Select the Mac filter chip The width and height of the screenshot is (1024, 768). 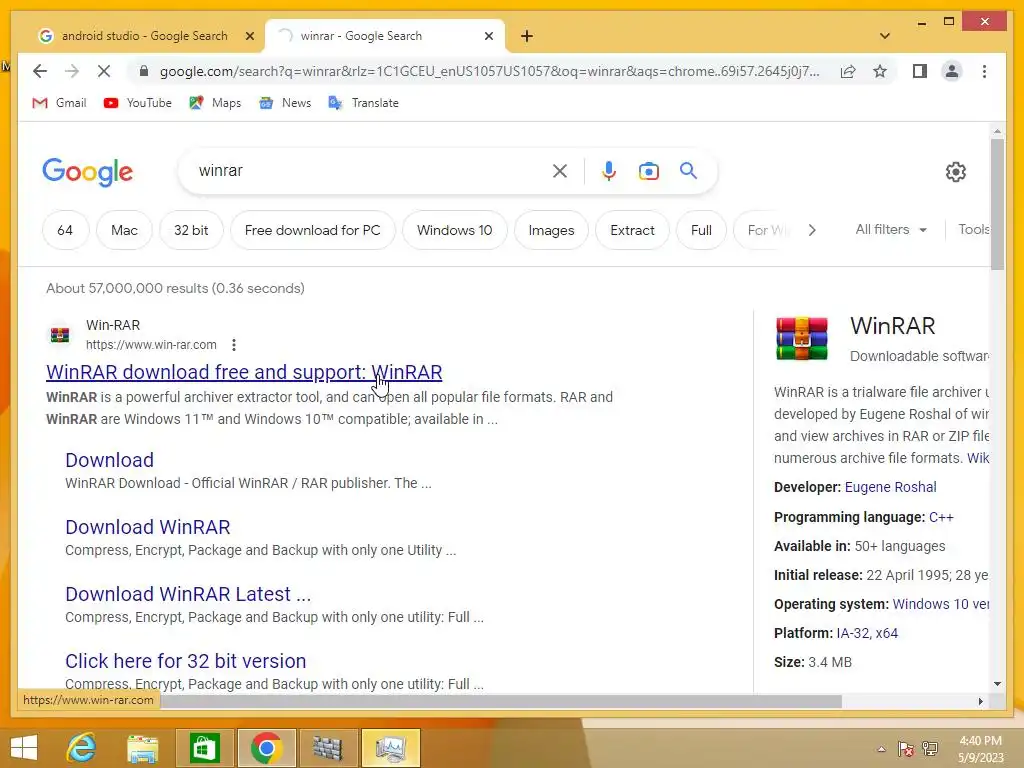click(124, 230)
